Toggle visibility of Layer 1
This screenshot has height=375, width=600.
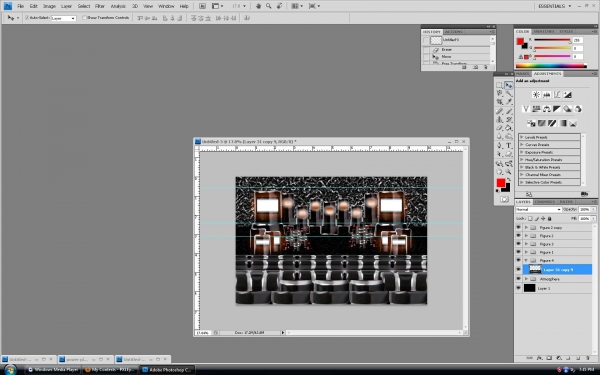[x=518, y=288]
